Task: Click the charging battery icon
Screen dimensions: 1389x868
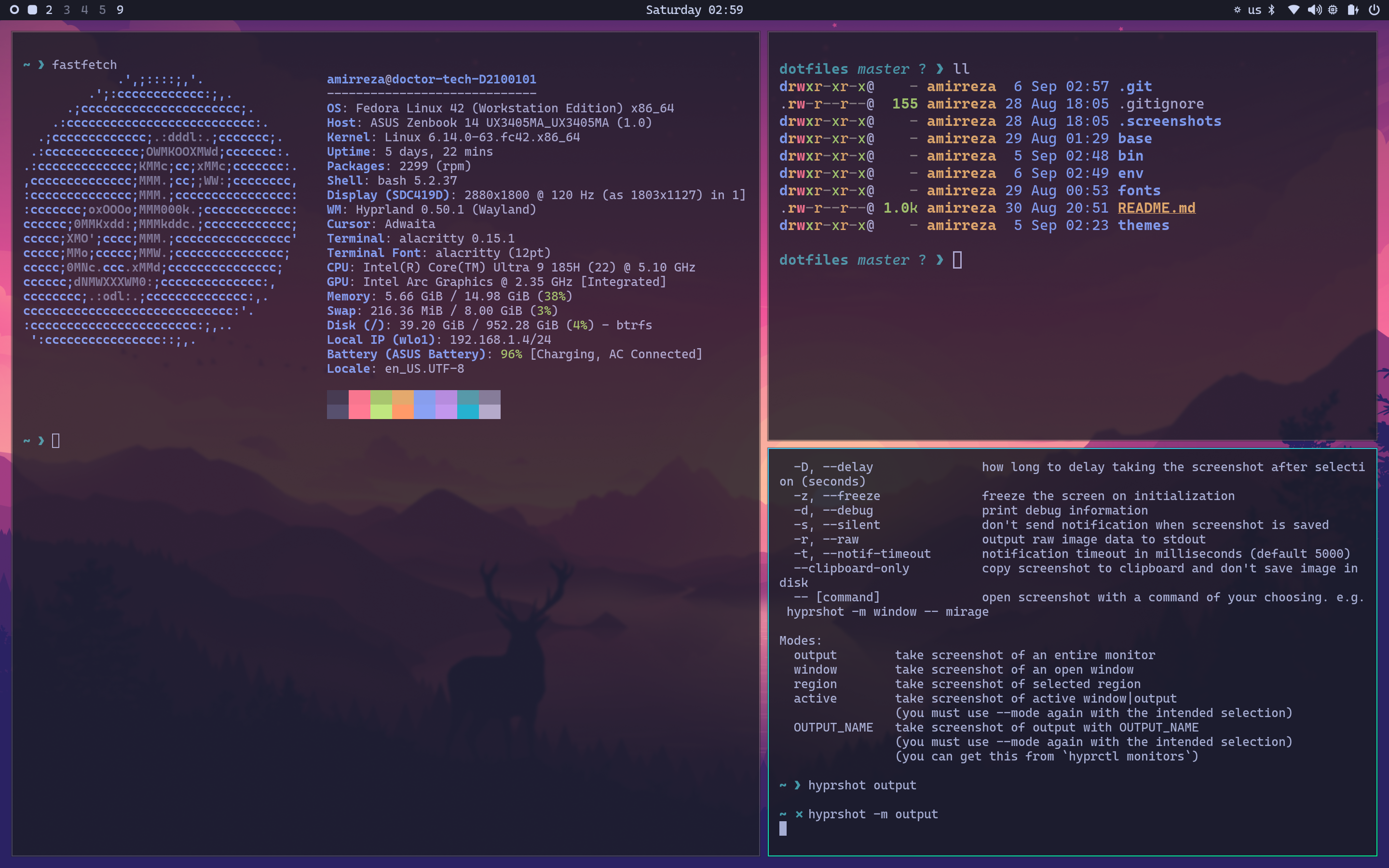Action: click(x=1353, y=10)
